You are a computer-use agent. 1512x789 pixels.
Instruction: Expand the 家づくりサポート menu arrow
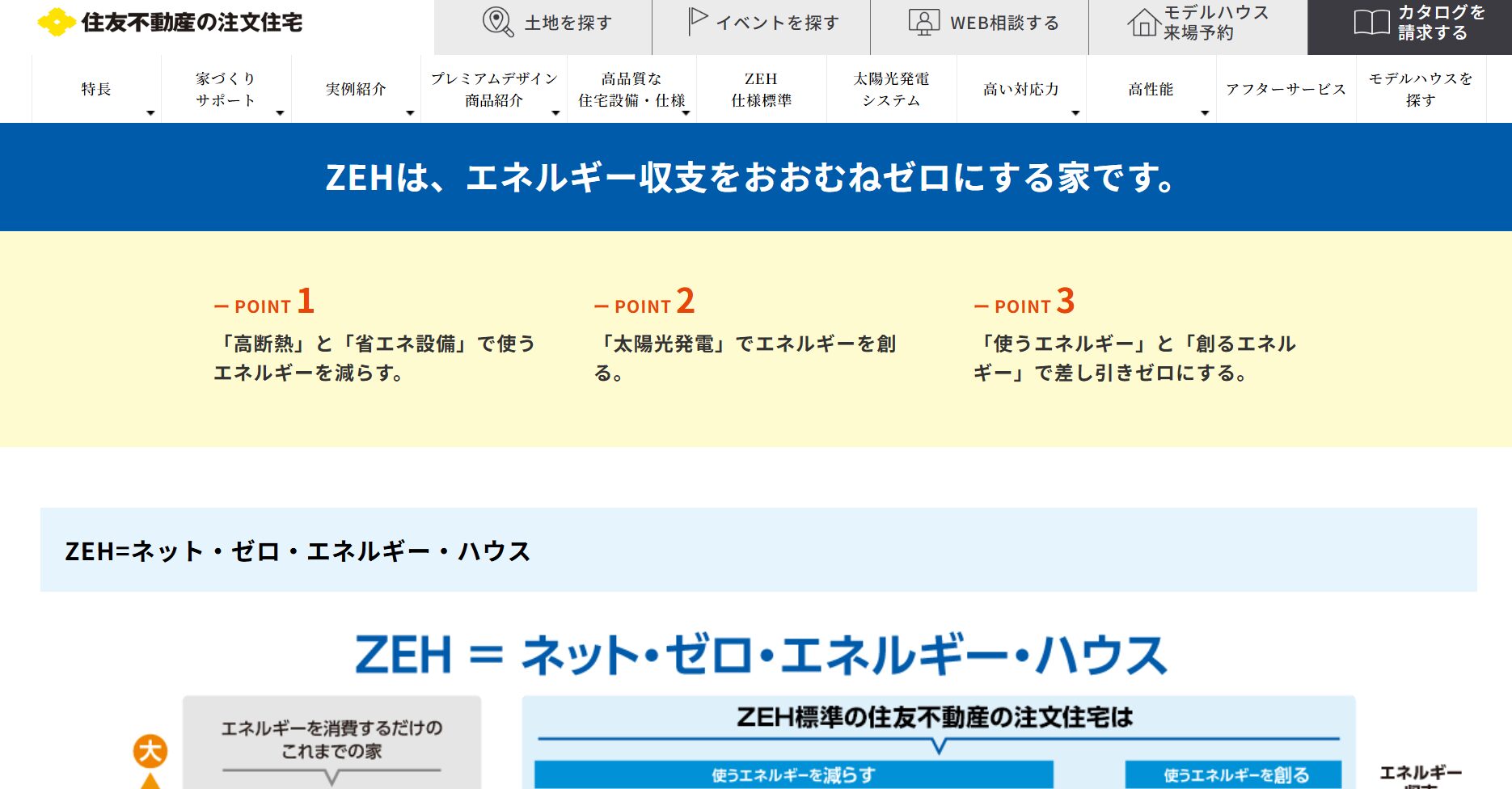point(280,113)
